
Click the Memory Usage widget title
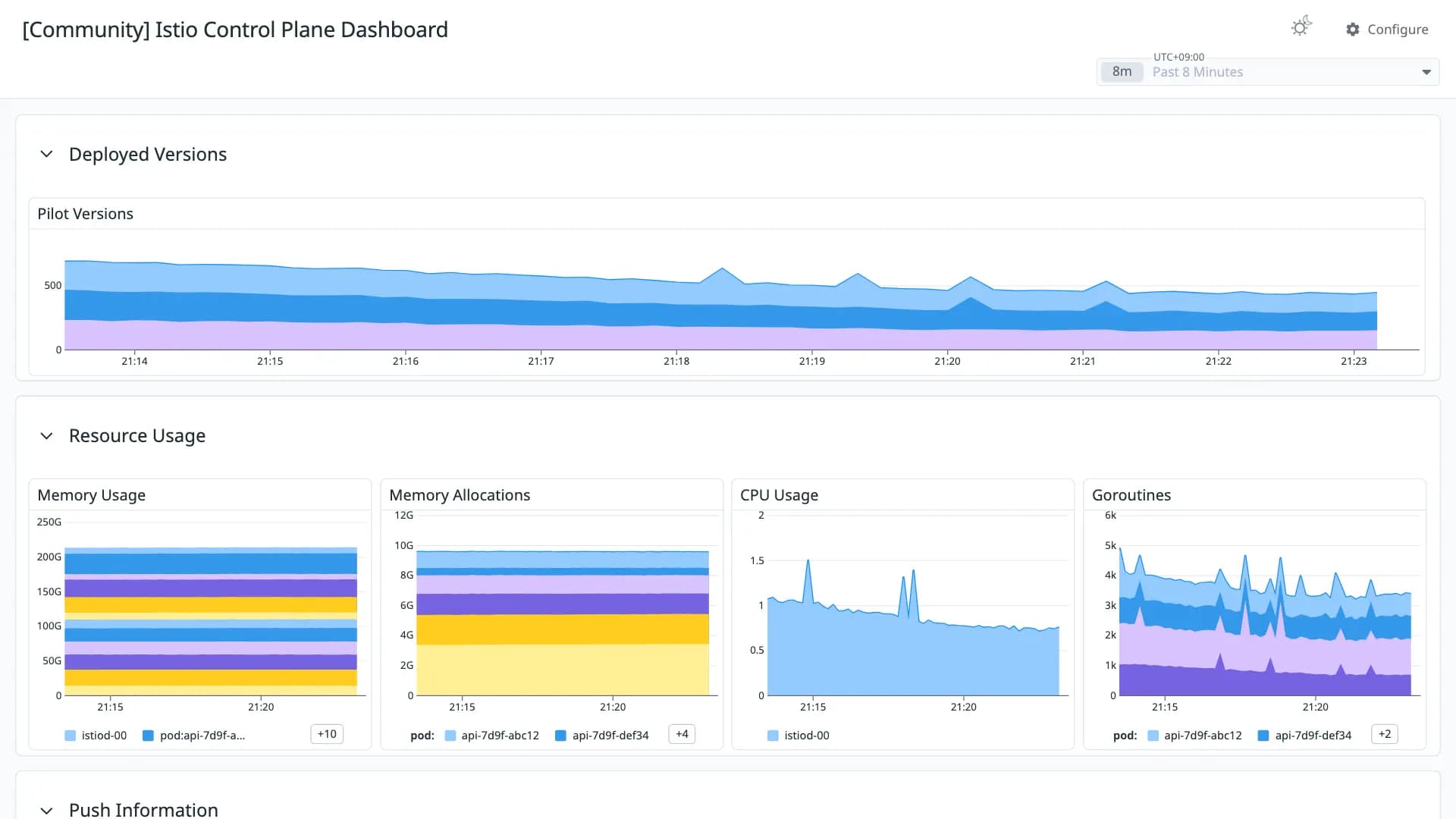tap(92, 495)
